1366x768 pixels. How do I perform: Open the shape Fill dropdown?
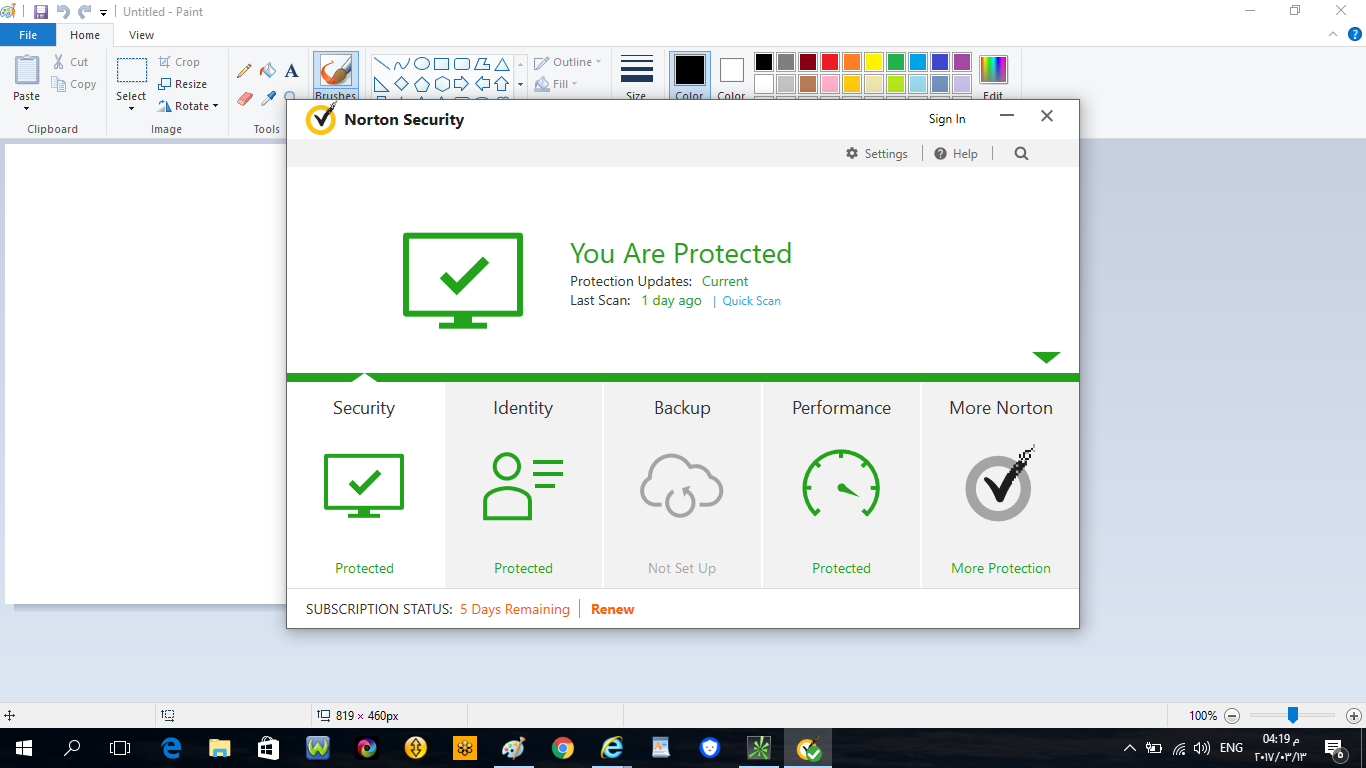tap(556, 84)
